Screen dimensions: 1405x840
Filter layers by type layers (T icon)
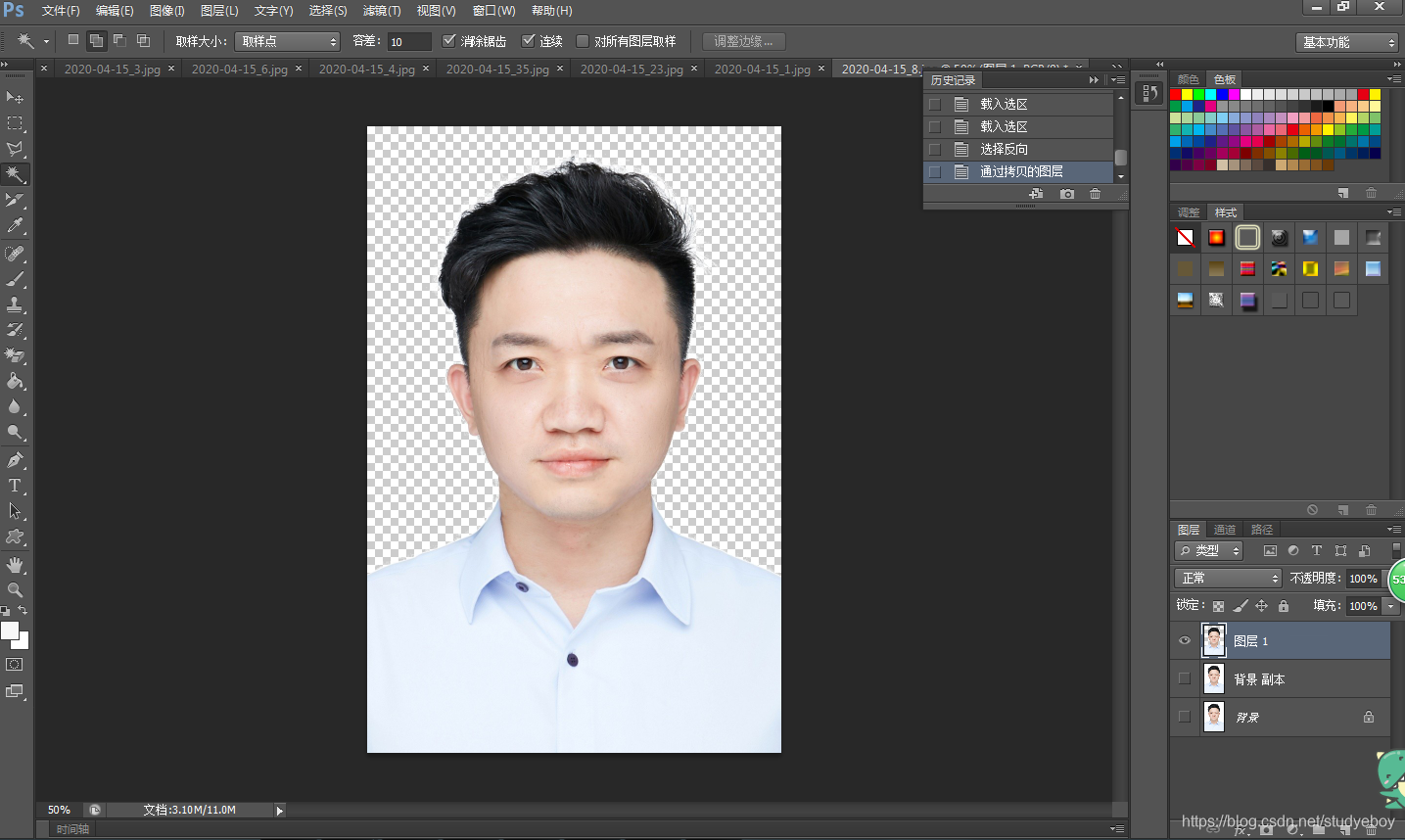pos(1317,551)
